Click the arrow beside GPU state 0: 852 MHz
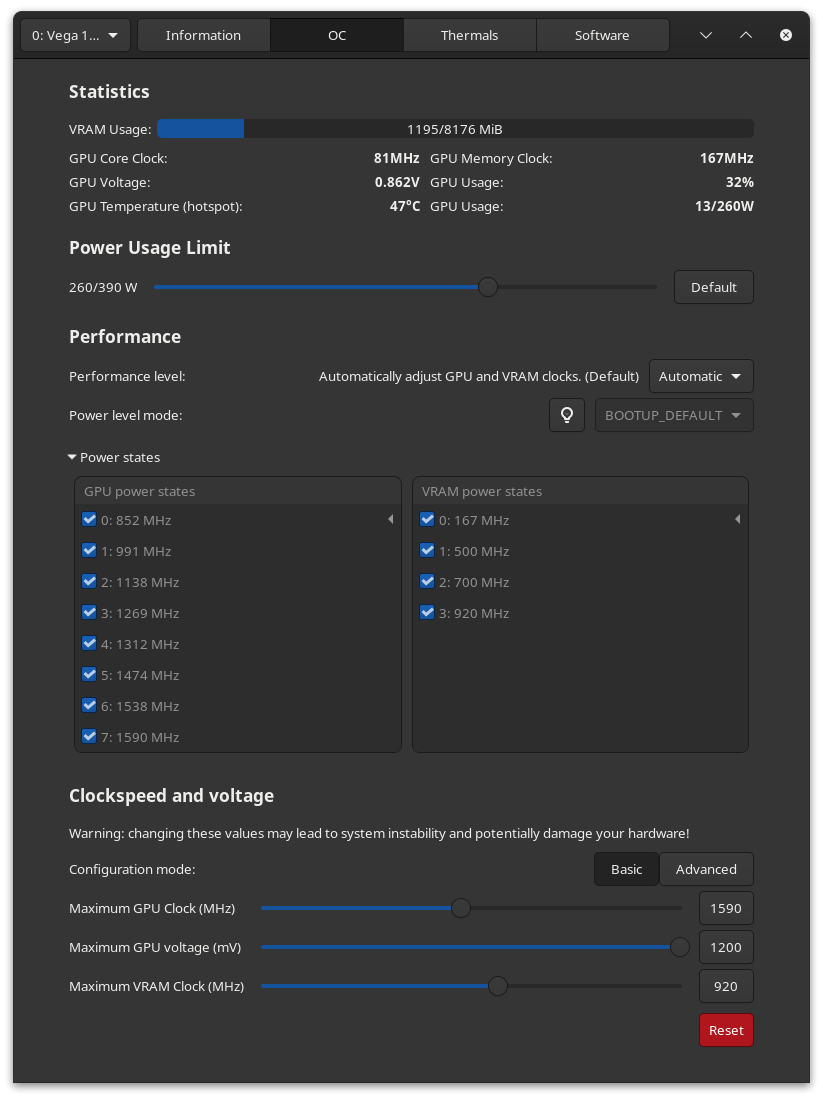The height and width of the screenshot is (1099, 823). click(x=391, y=520)
